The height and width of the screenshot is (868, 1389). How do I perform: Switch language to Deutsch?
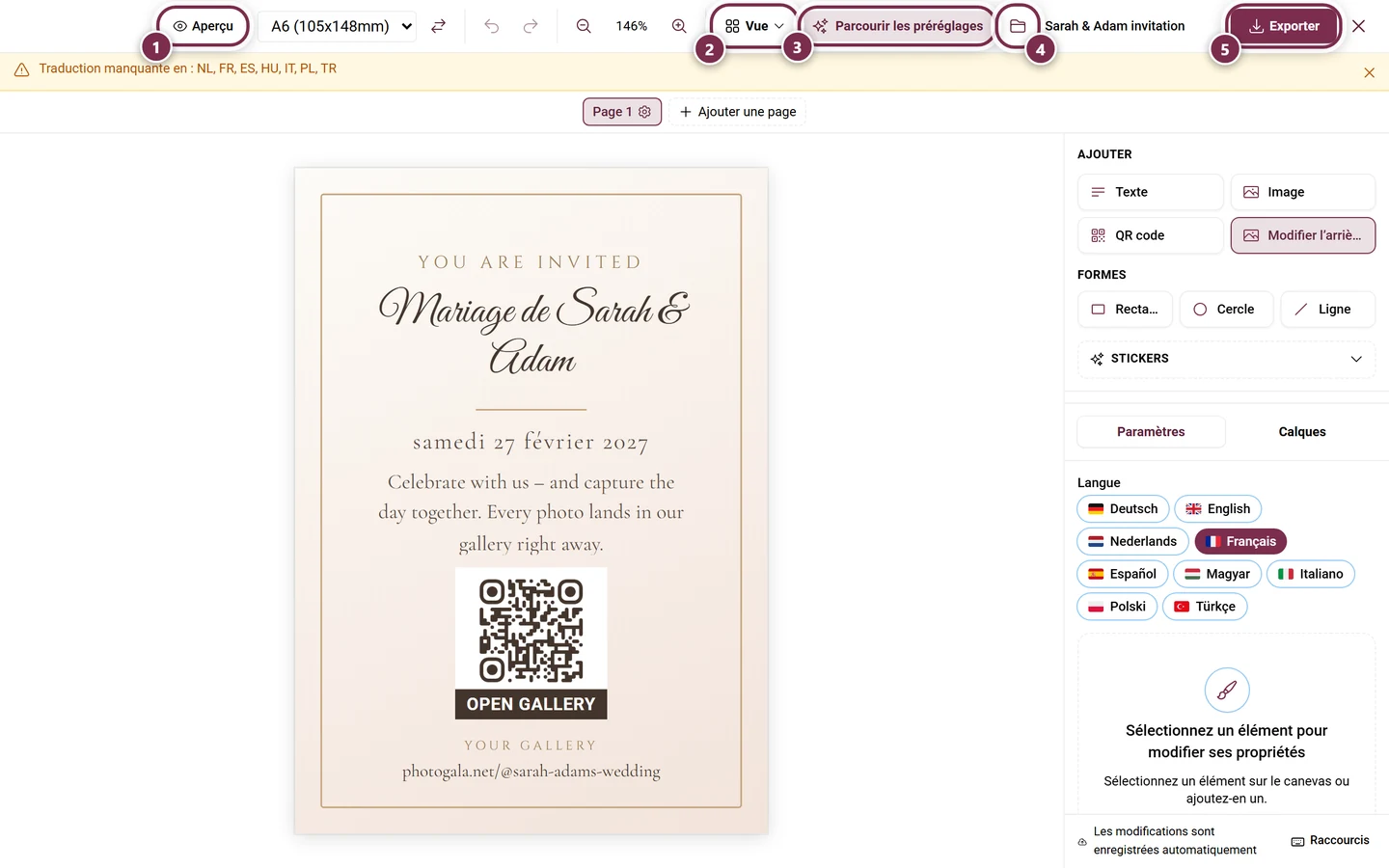point(1123,509)
